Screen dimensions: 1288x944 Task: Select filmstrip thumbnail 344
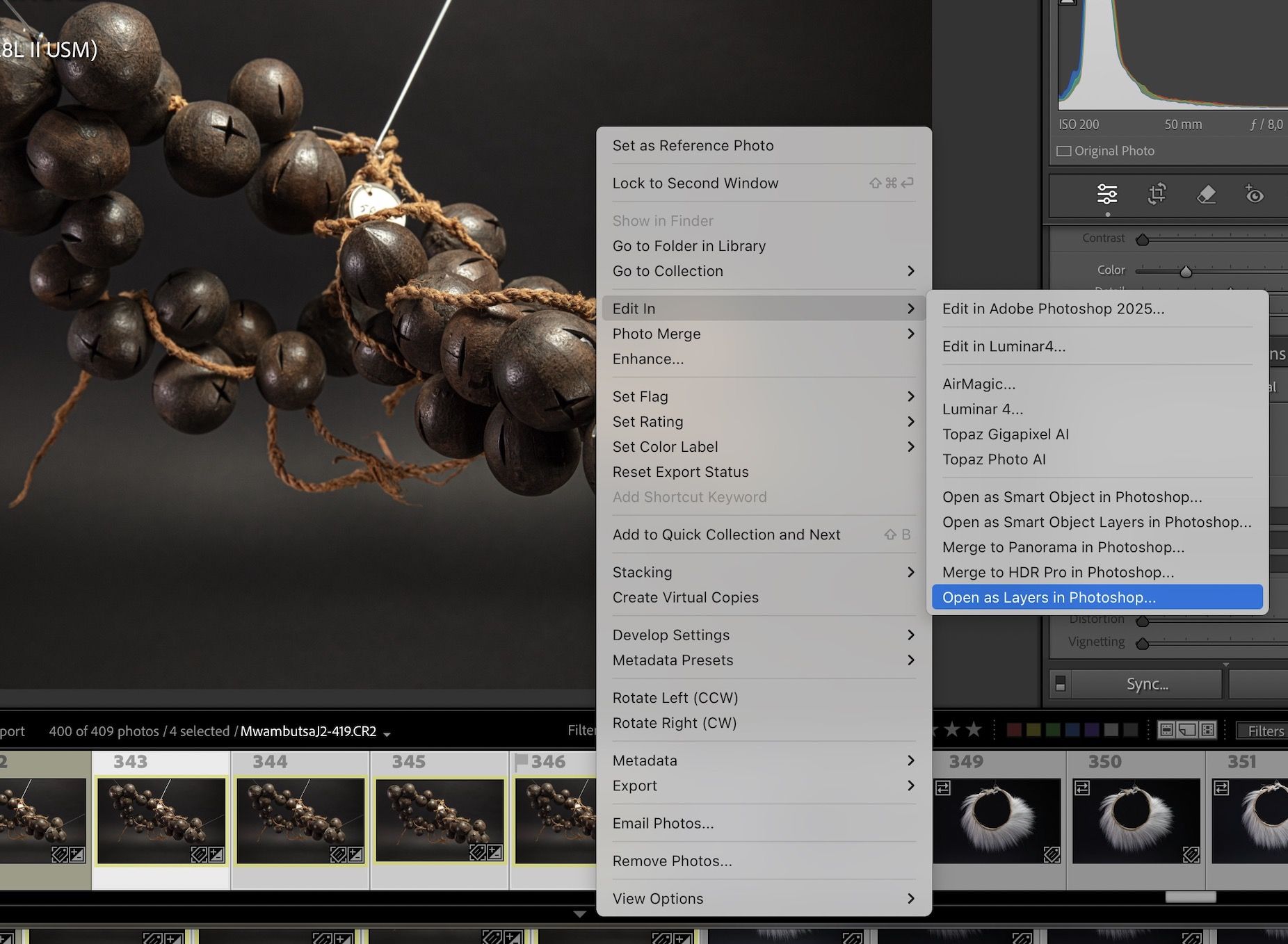point(300,820)
